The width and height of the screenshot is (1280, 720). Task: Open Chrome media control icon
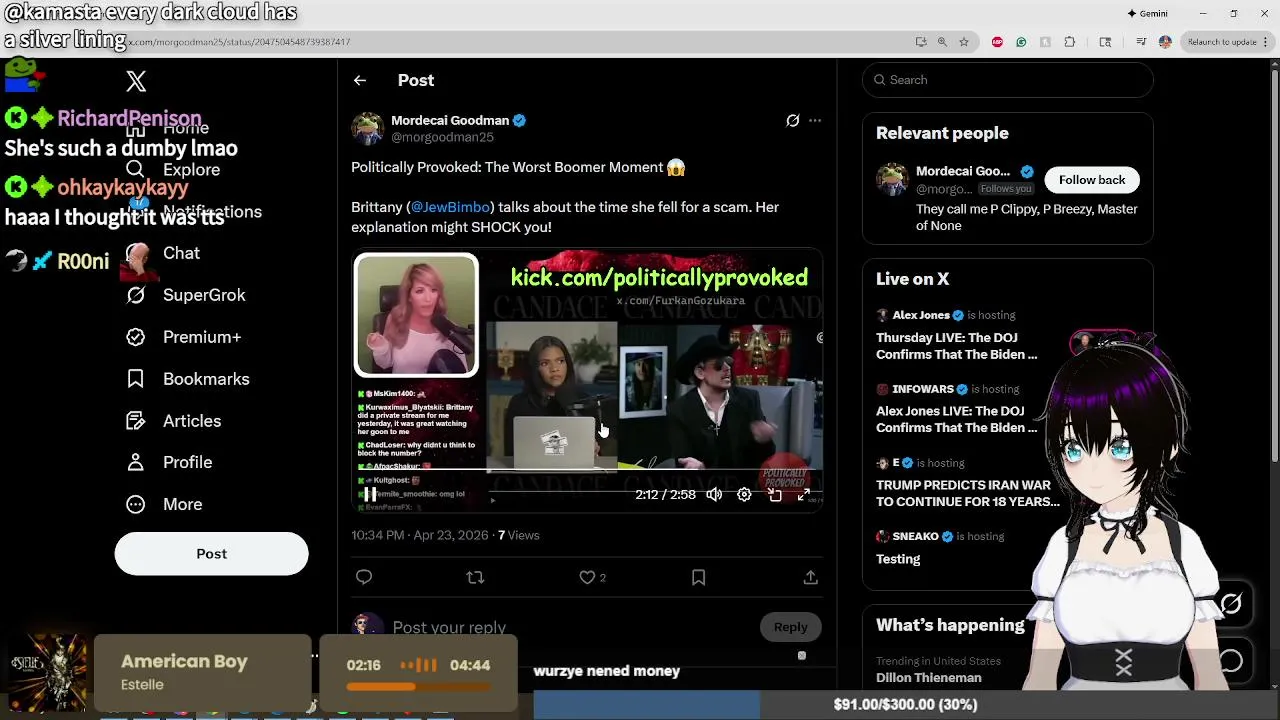pos(1141,42)
